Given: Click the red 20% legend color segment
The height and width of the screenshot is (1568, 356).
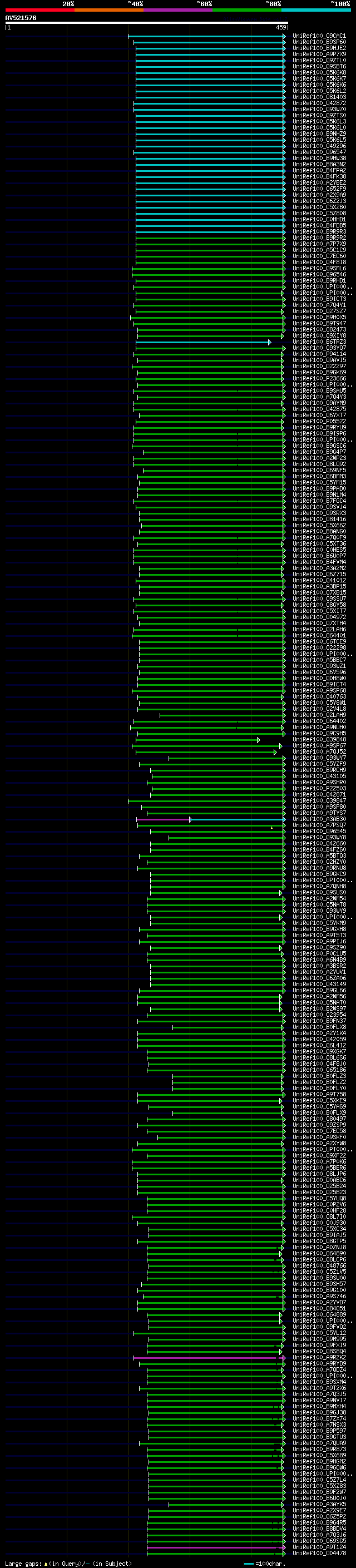Looking at the screenshot, I should (39, 10).
